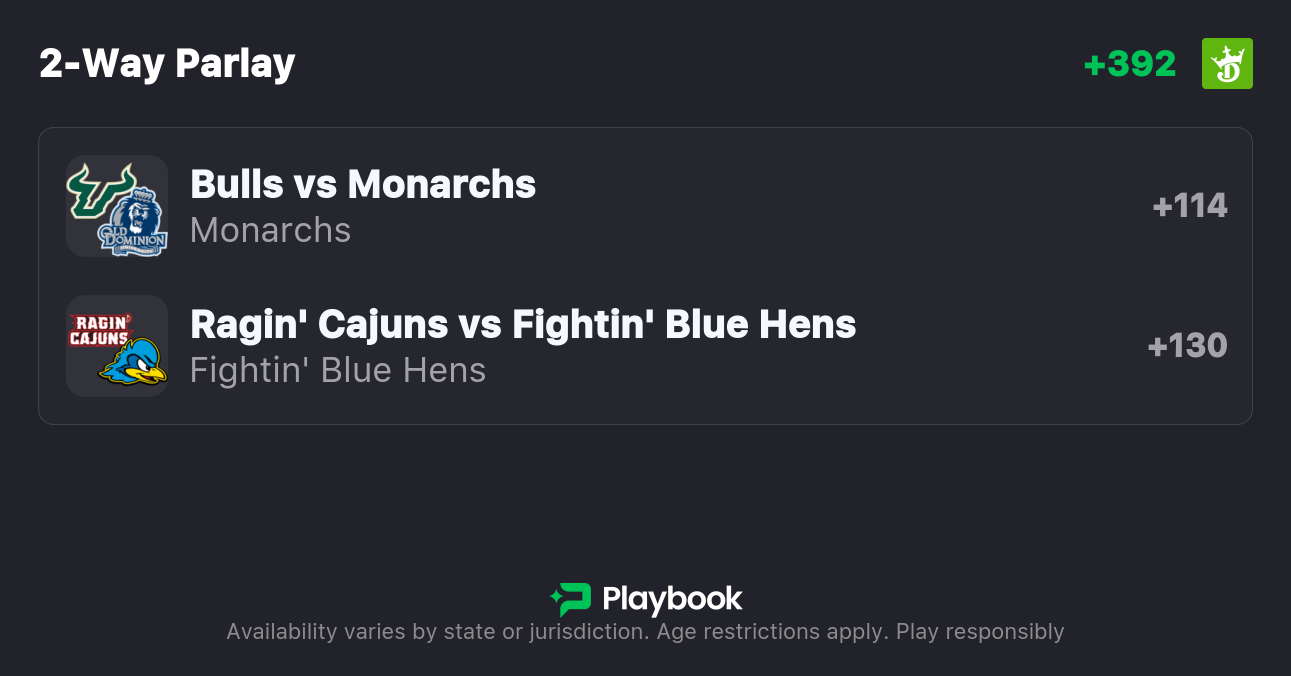1291x676 pixels.
Task: Click the Play responsibly text
Action: (980, 632)
